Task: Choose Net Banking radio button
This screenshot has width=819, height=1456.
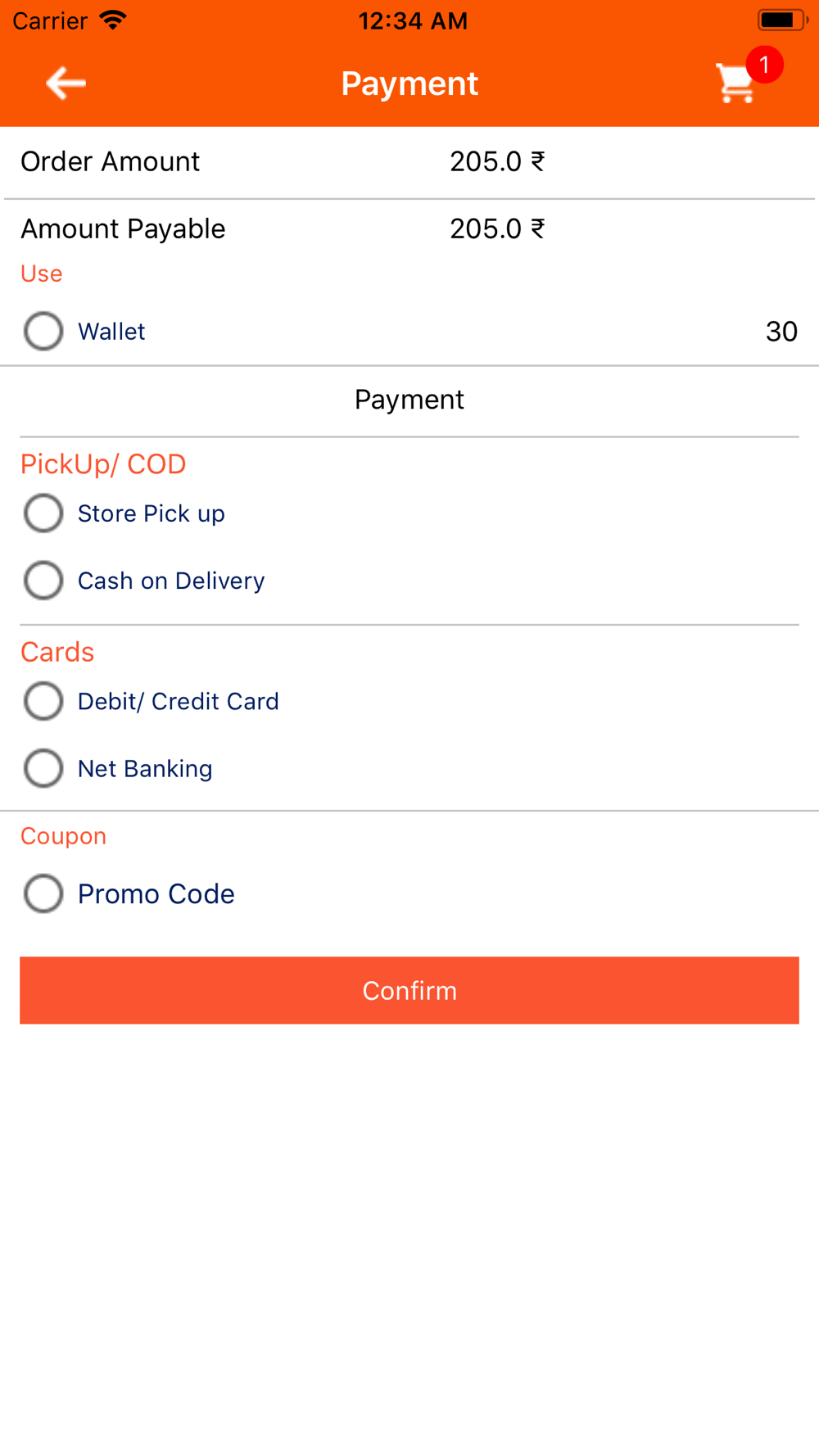Action: pos(43,769)
